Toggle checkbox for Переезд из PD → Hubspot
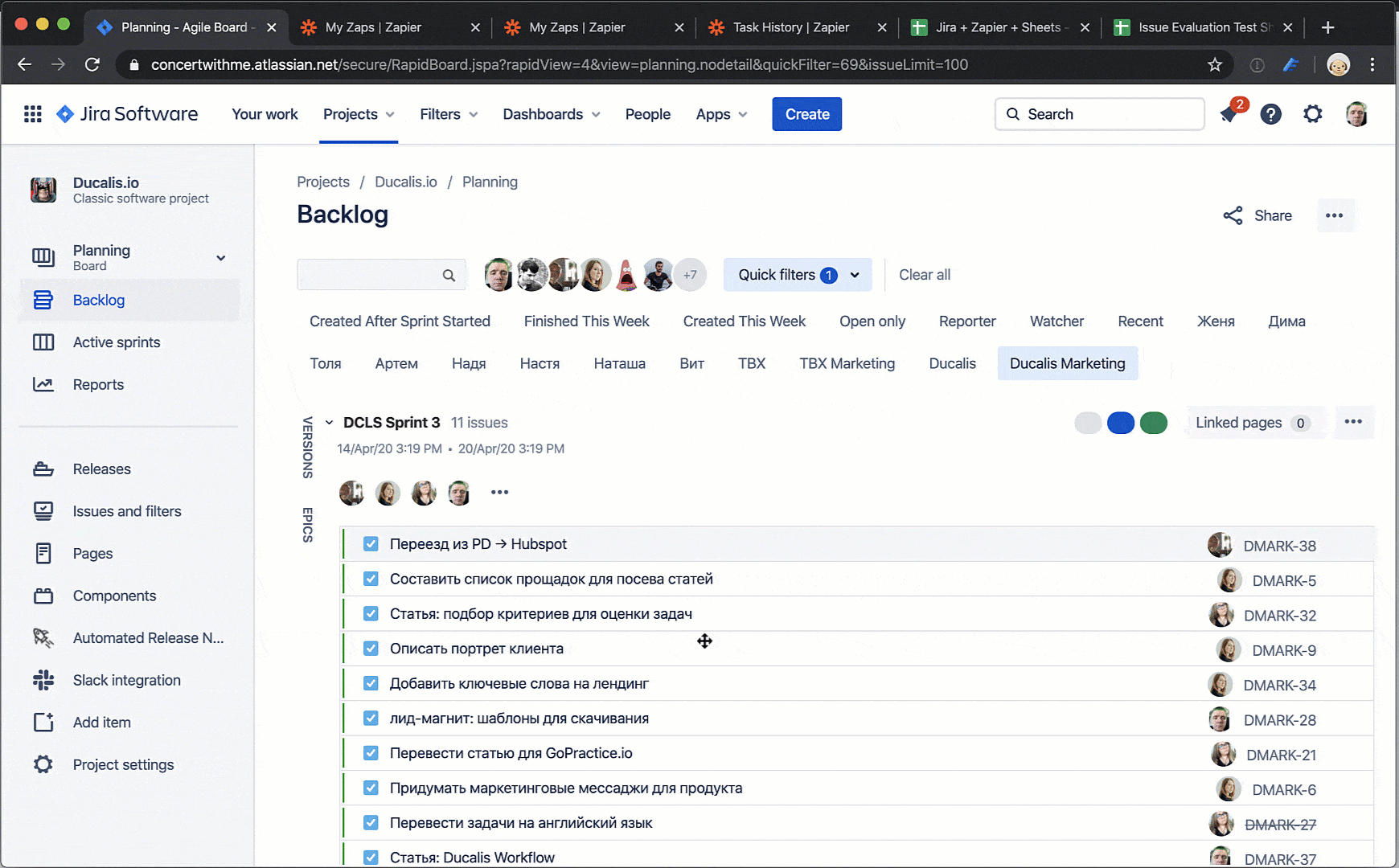The height and width of the screenshot is (868, 1399). pos(371,544)
